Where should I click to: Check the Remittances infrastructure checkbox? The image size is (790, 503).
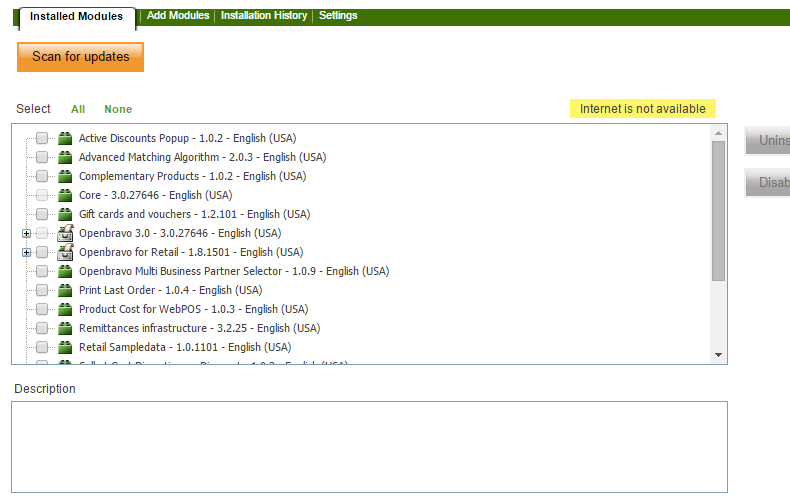(42, 328)
